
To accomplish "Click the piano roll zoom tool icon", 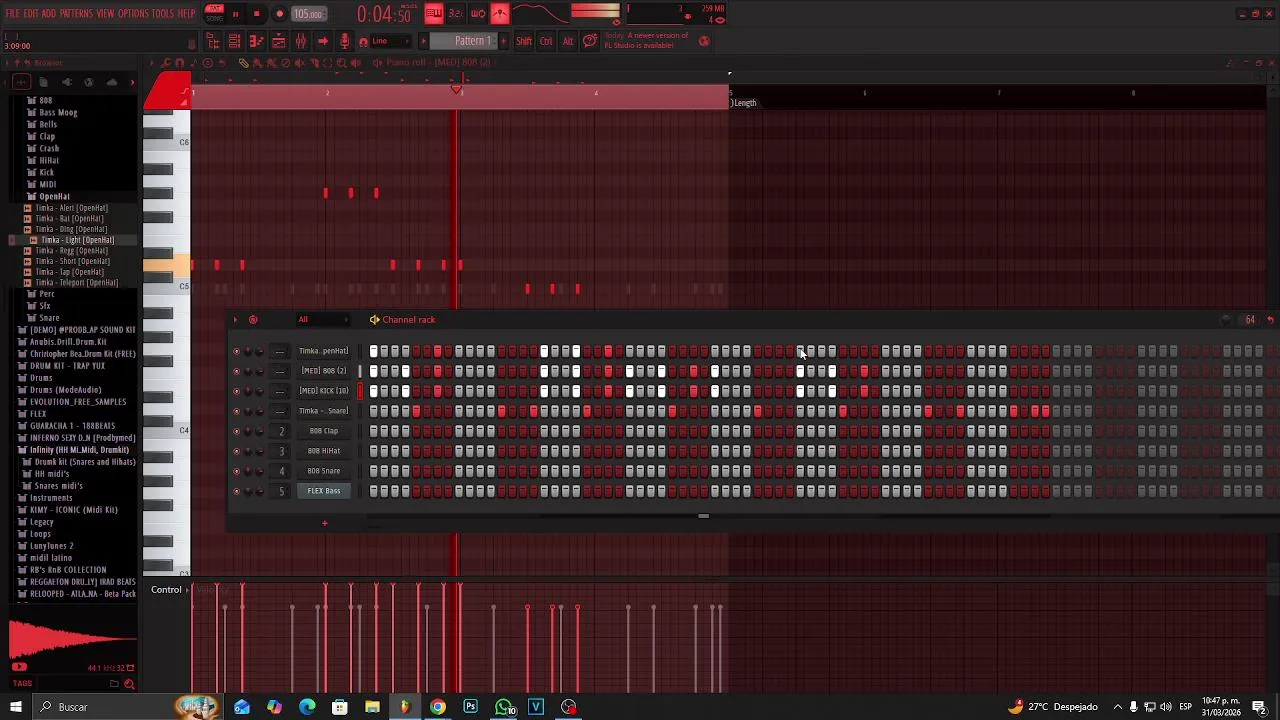I will (x=342, y=63).
